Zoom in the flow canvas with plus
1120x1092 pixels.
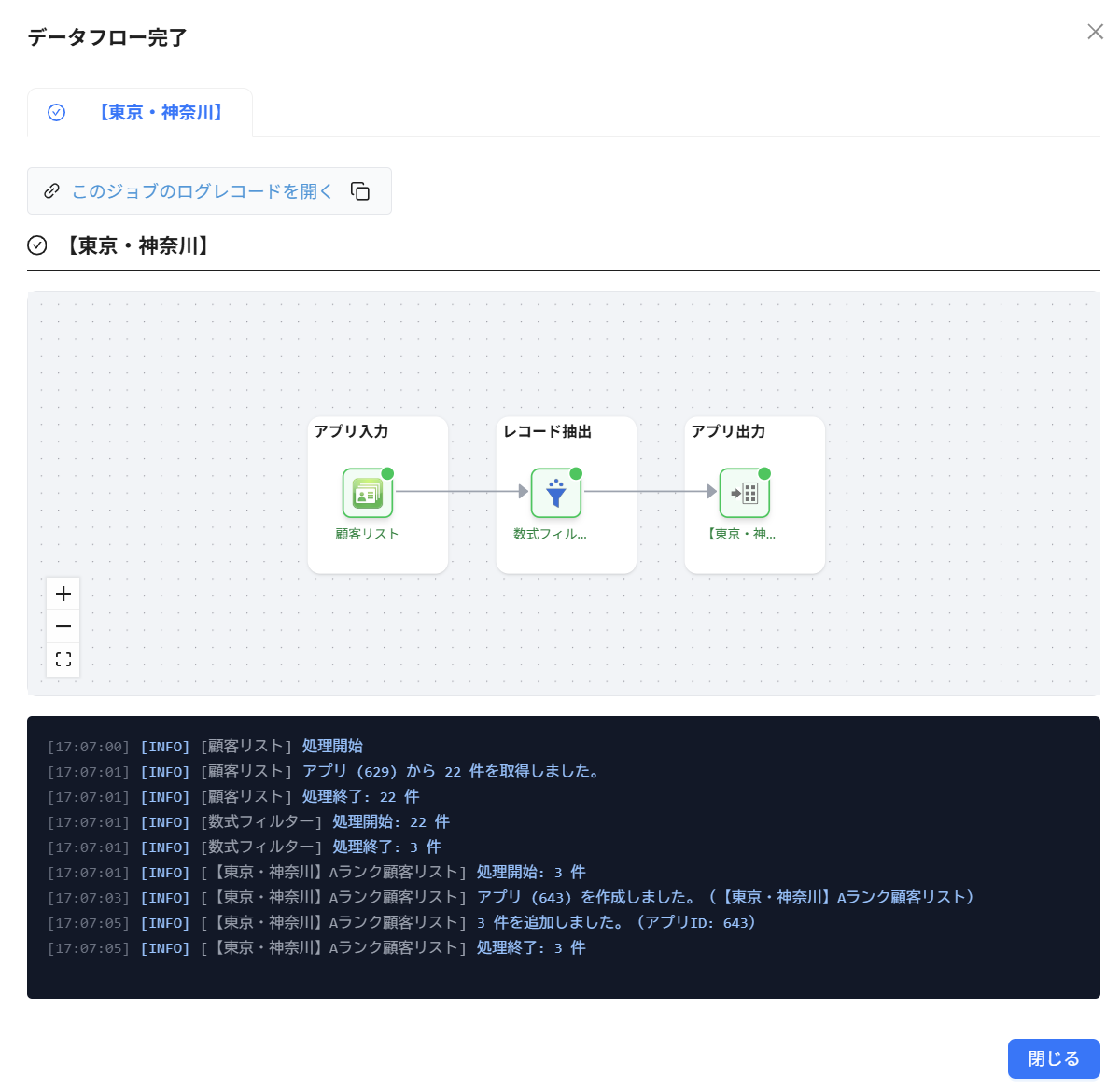[x=63, y=594]
